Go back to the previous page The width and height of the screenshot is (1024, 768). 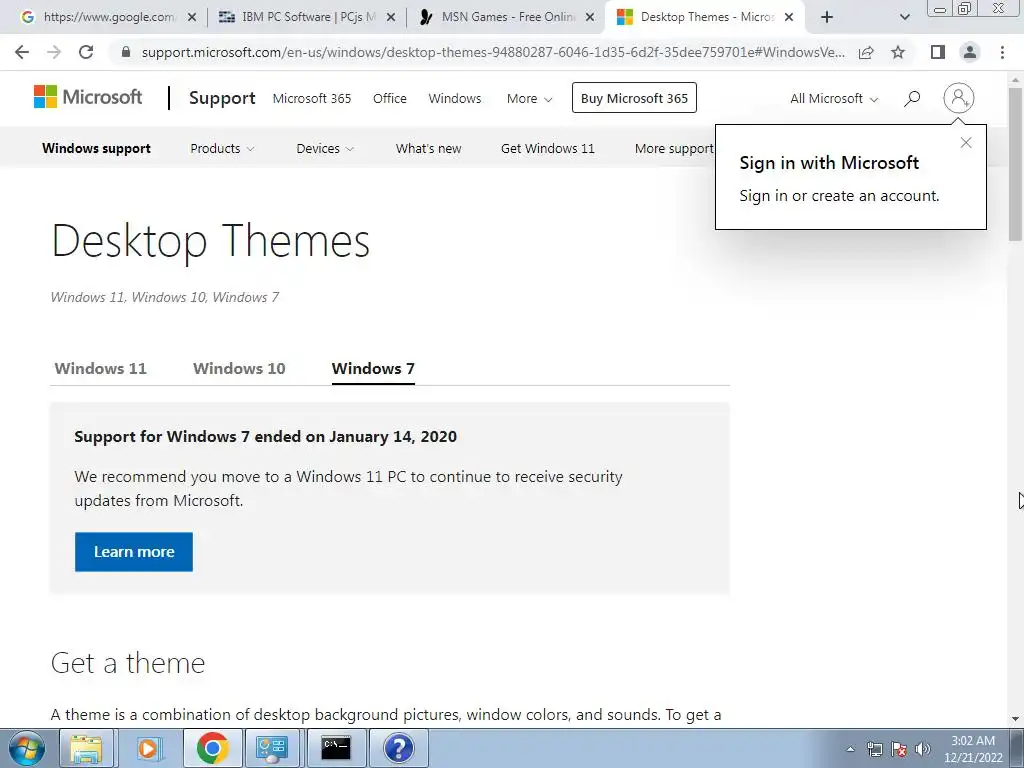[22, 52]
